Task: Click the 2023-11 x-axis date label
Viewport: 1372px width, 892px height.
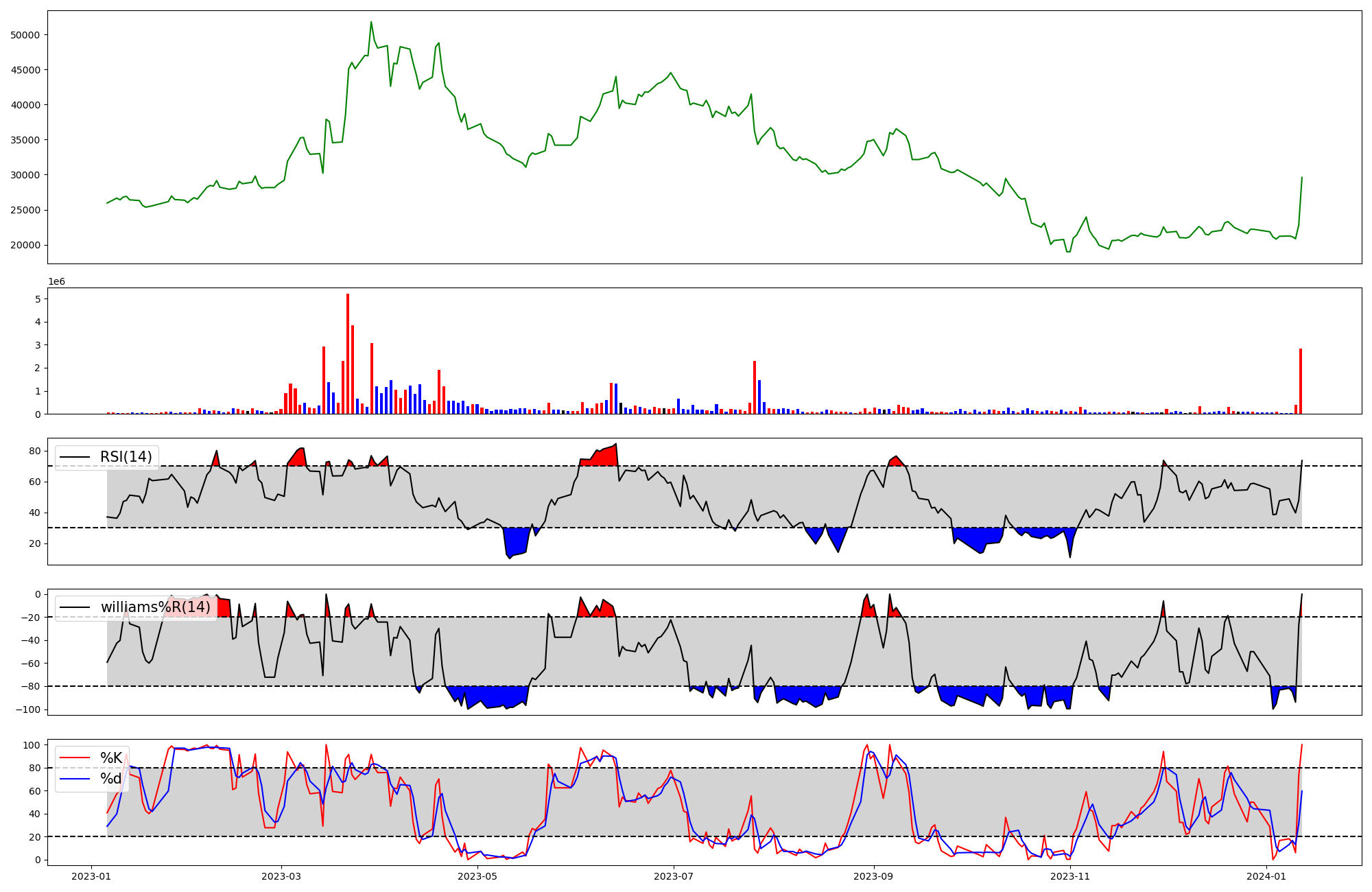Action: click(1069, 876)
